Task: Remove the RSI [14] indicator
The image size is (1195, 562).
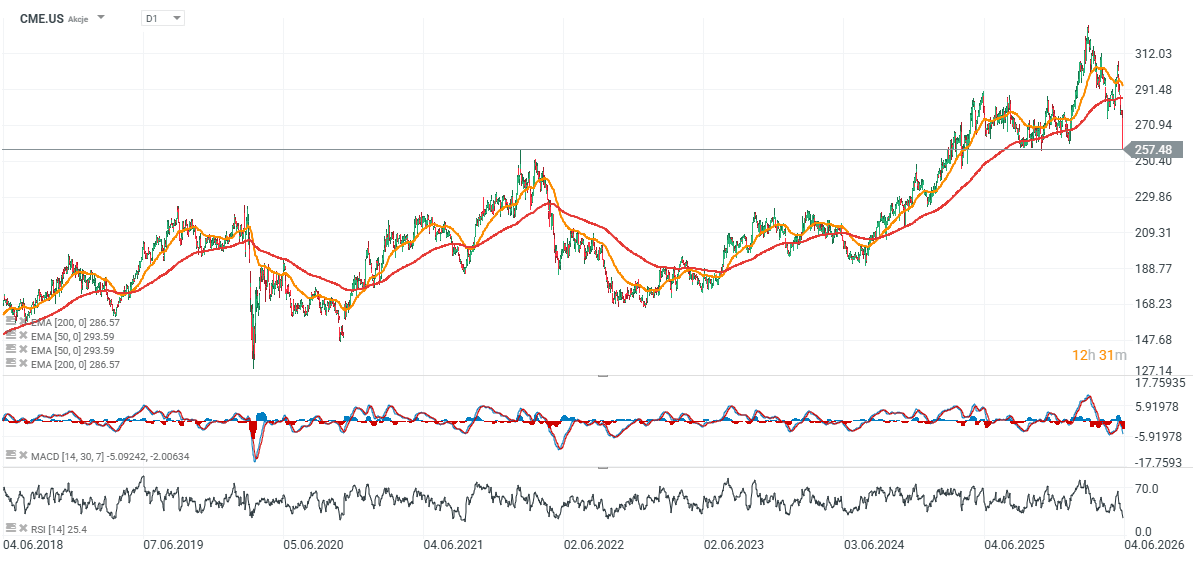Action: point(24,528)
